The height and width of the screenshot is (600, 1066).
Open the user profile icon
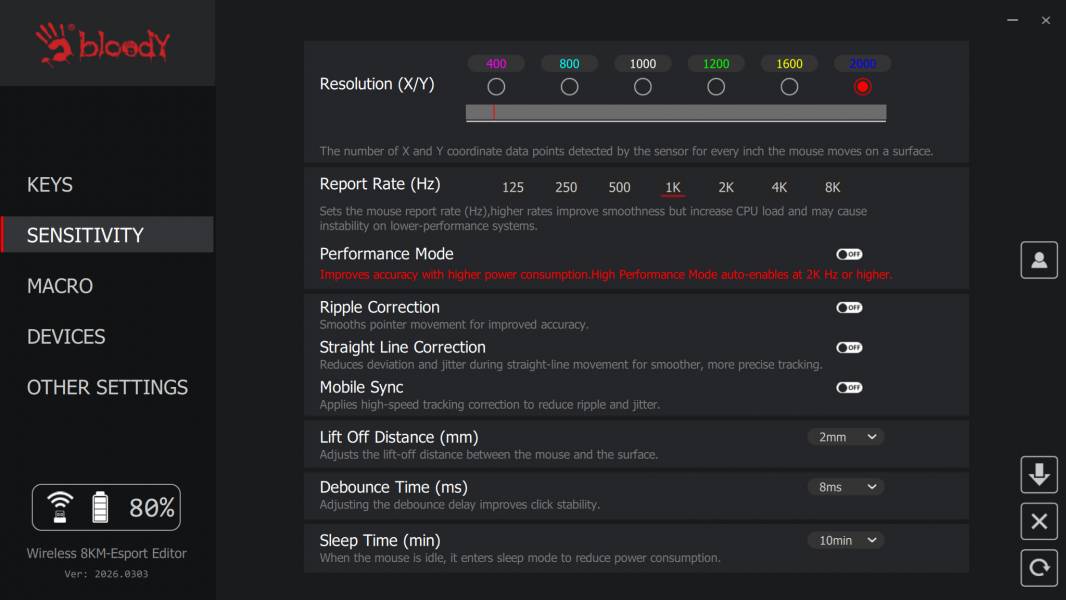click(x=1038, y=260)
